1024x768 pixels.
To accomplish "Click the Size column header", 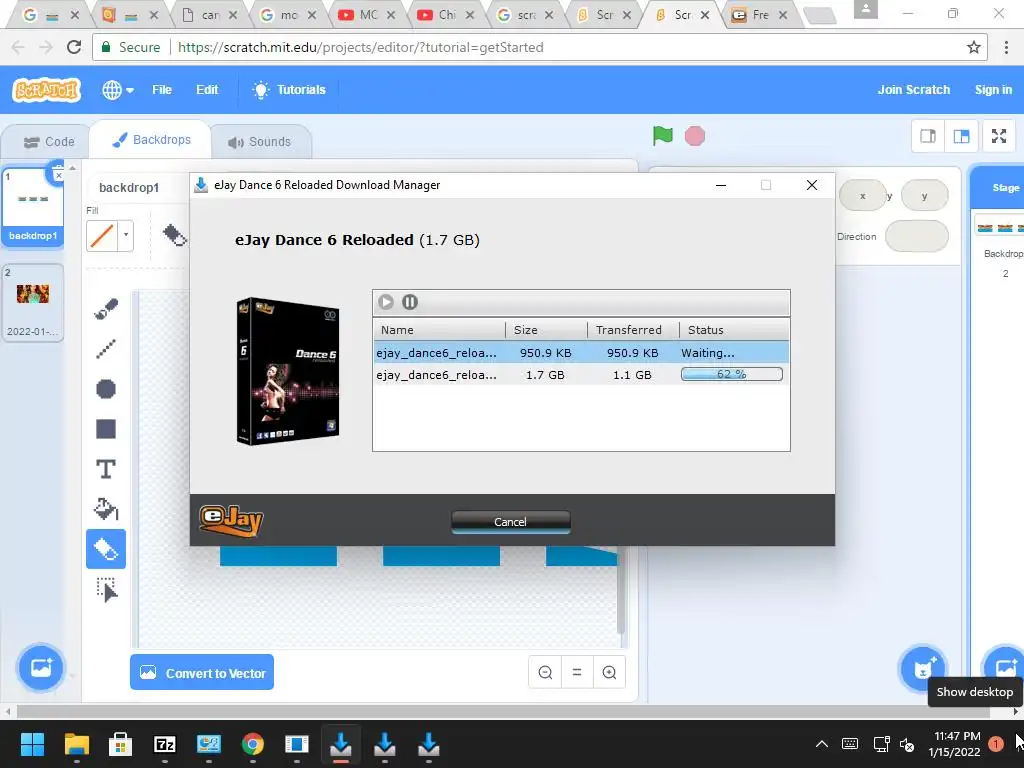I will click(546, 330).
